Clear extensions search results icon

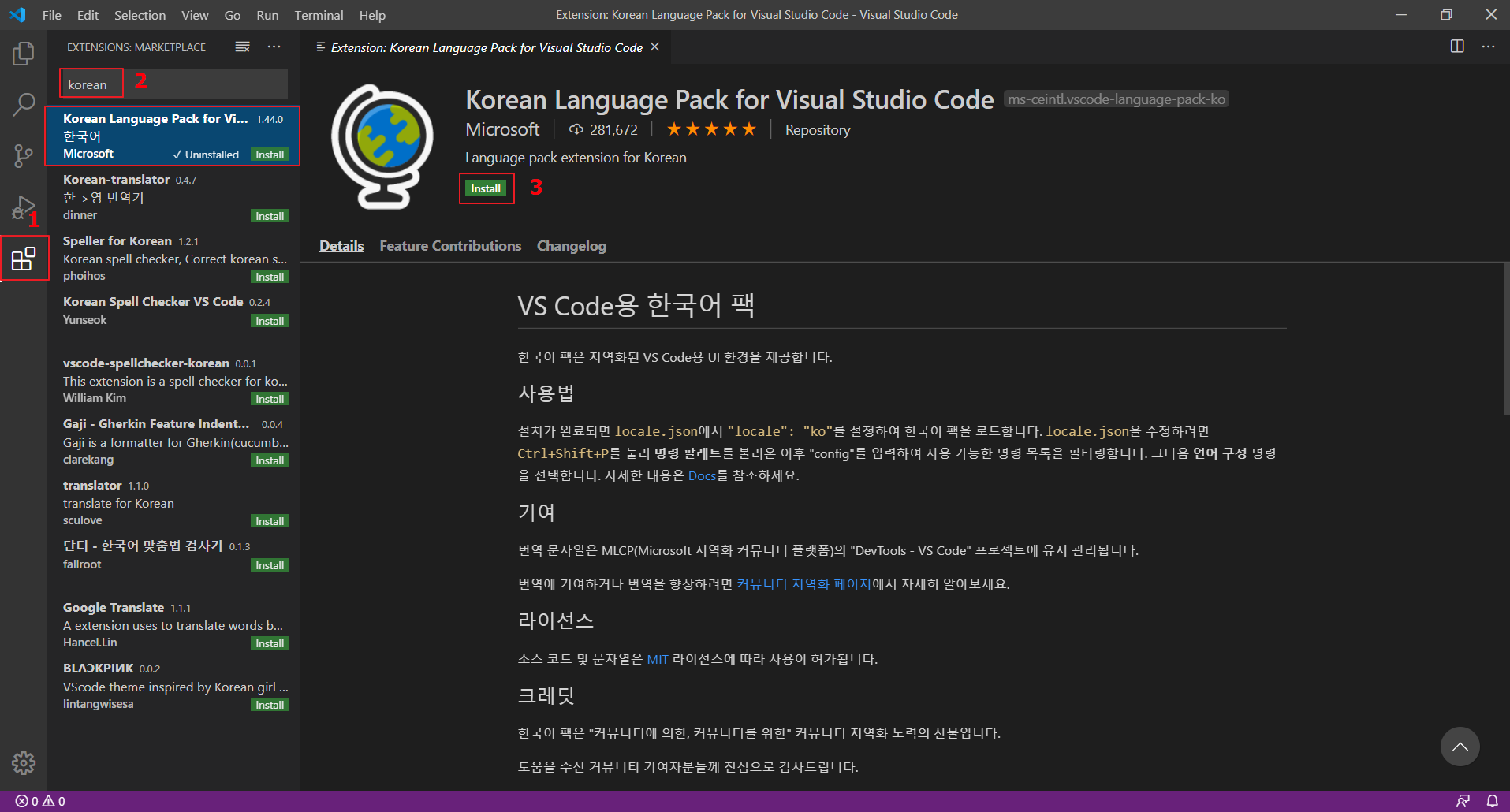pyautogui.click(x=243, y=47)
